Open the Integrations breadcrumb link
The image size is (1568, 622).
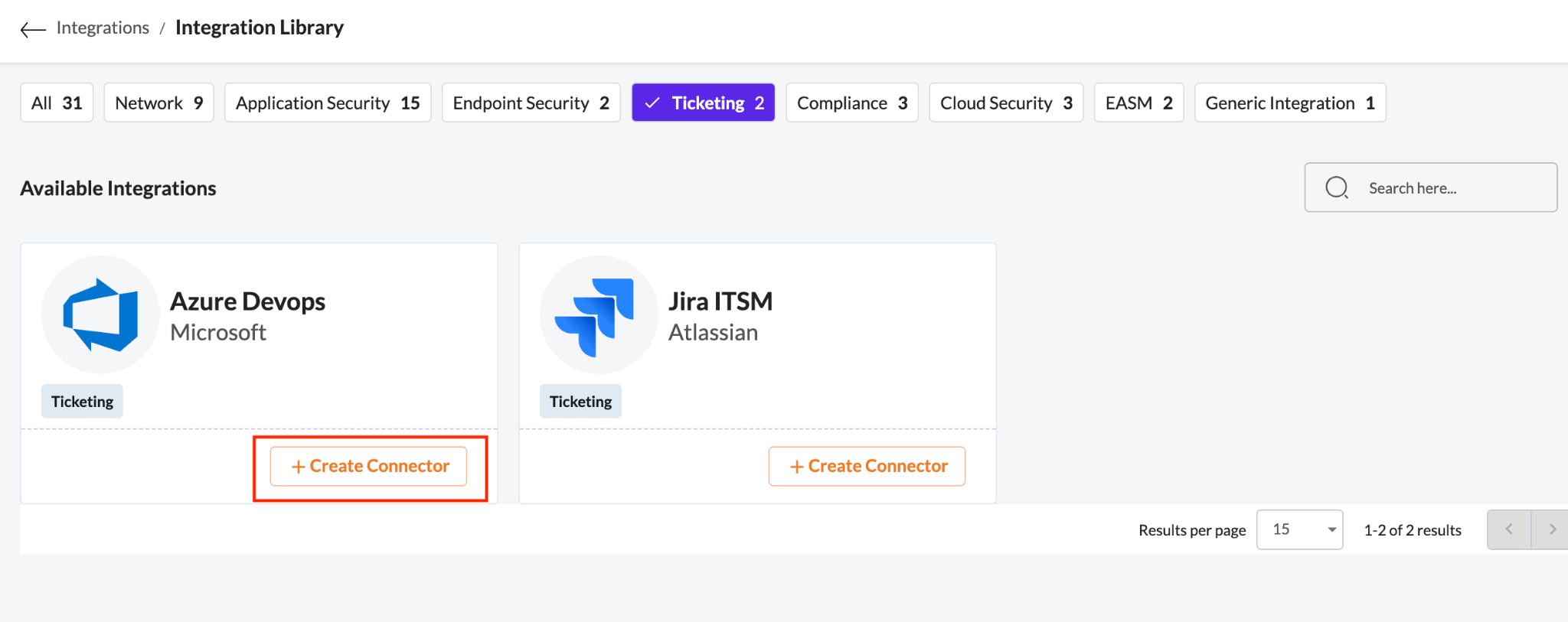click(103, 28)
